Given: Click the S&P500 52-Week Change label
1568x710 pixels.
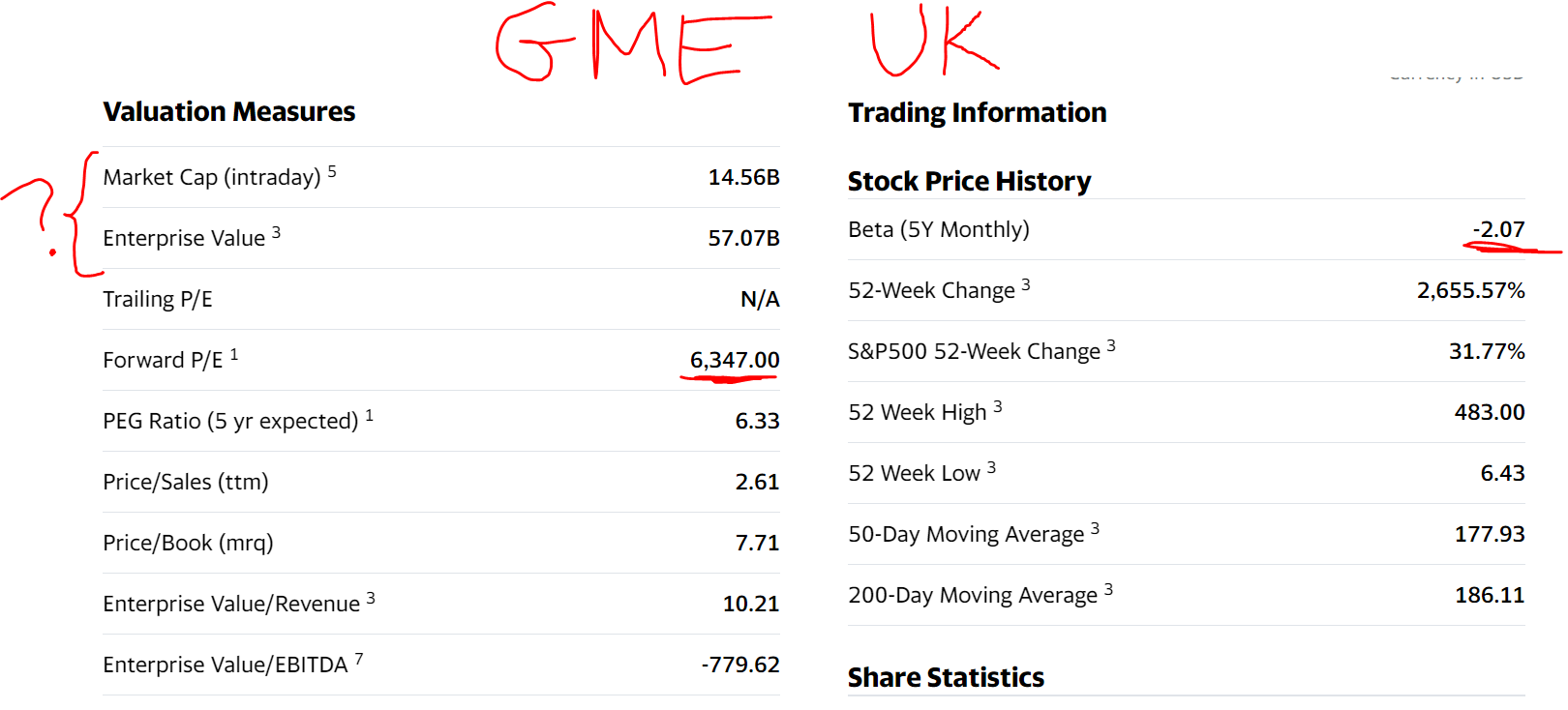Looking at the screenshot, I should pos(975,351).
